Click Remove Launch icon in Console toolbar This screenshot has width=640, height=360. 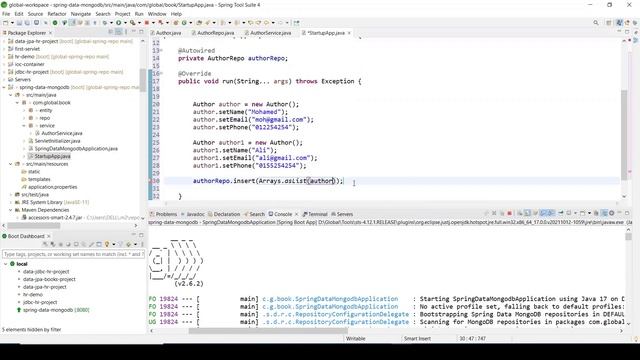tap(494, 213)
